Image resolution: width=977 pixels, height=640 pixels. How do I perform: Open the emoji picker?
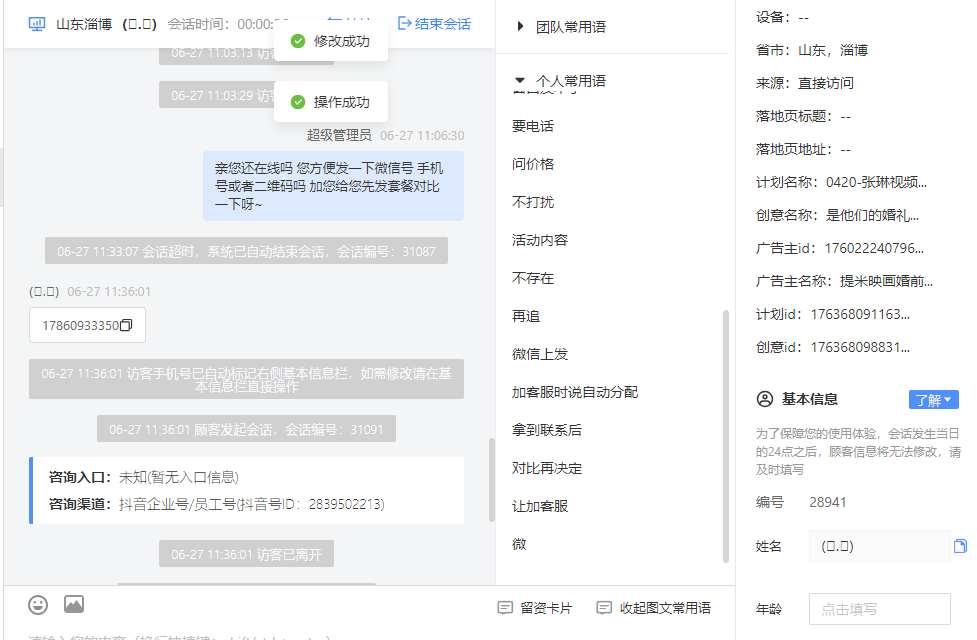(38, 604)
